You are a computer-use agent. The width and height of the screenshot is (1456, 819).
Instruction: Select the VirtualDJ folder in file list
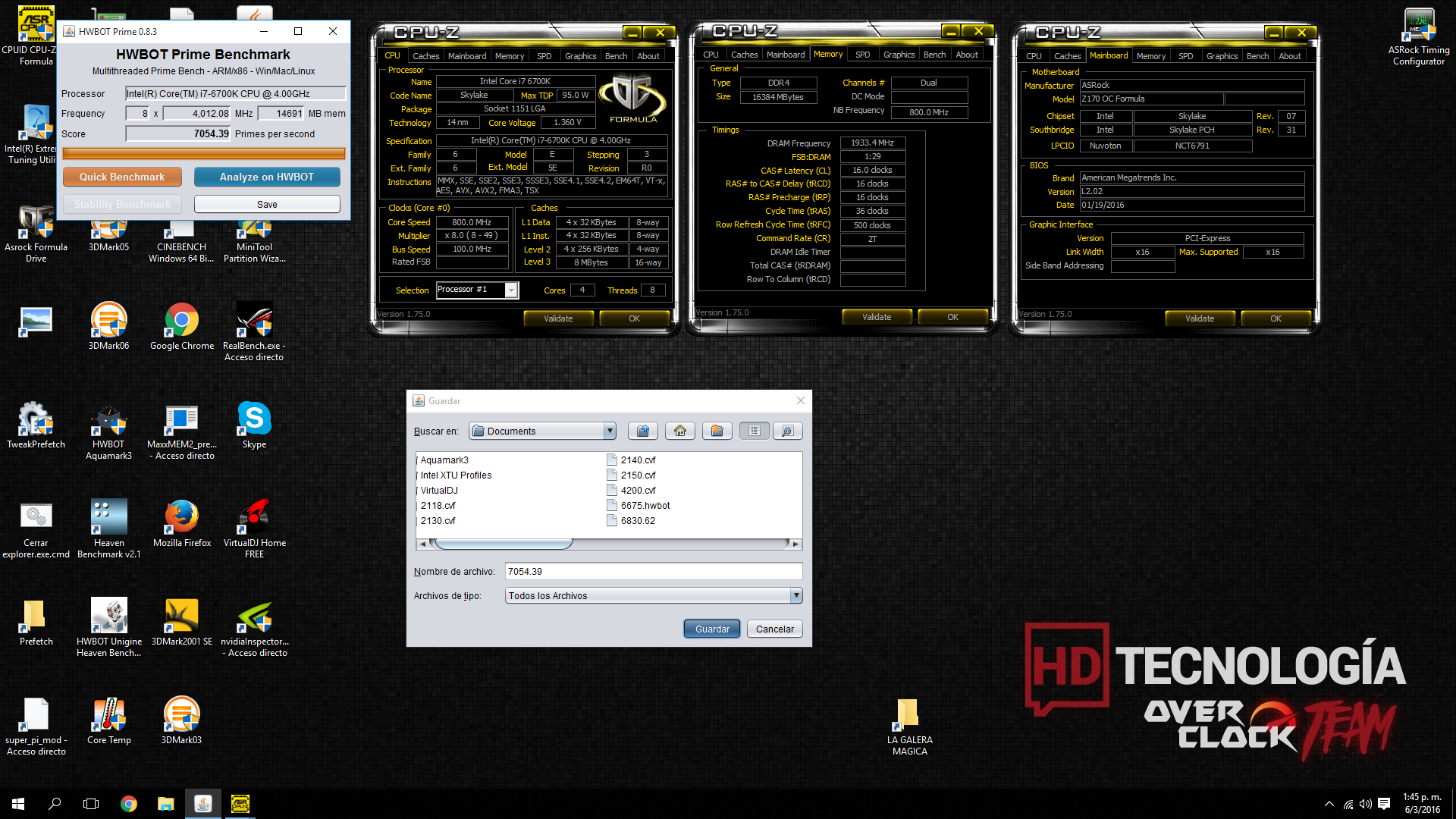438,491
